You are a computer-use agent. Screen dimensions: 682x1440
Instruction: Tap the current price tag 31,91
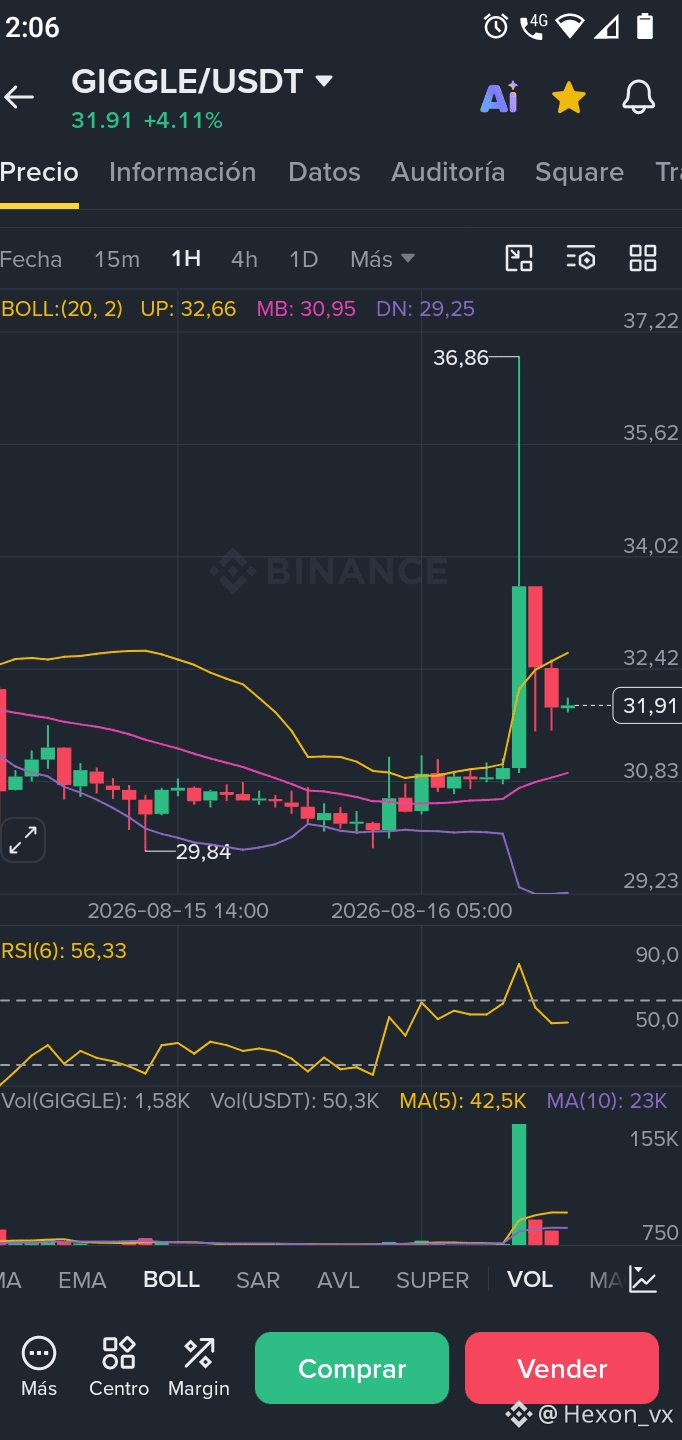[647, 706]
